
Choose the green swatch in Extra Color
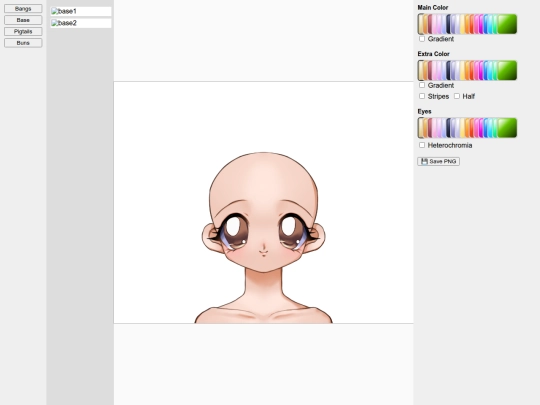coord(507,70)
